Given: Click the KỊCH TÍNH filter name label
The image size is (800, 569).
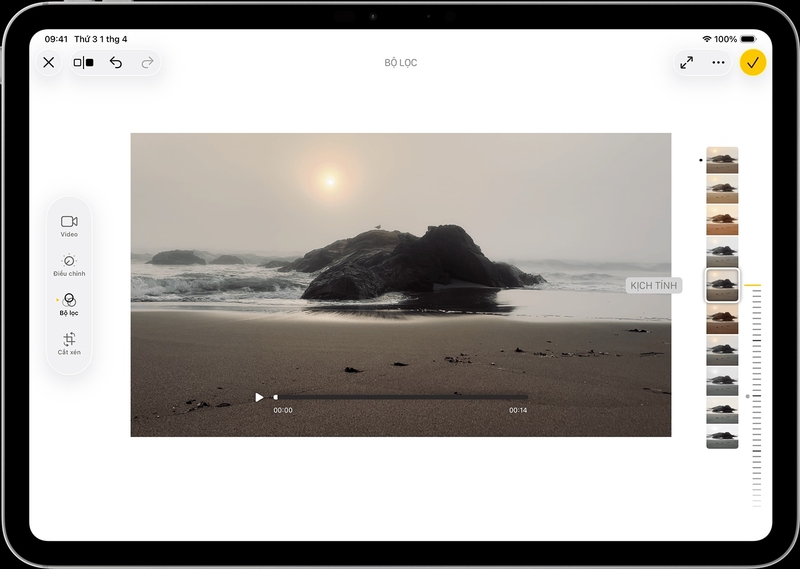Looking at the screenshot, I should (654, 285).
